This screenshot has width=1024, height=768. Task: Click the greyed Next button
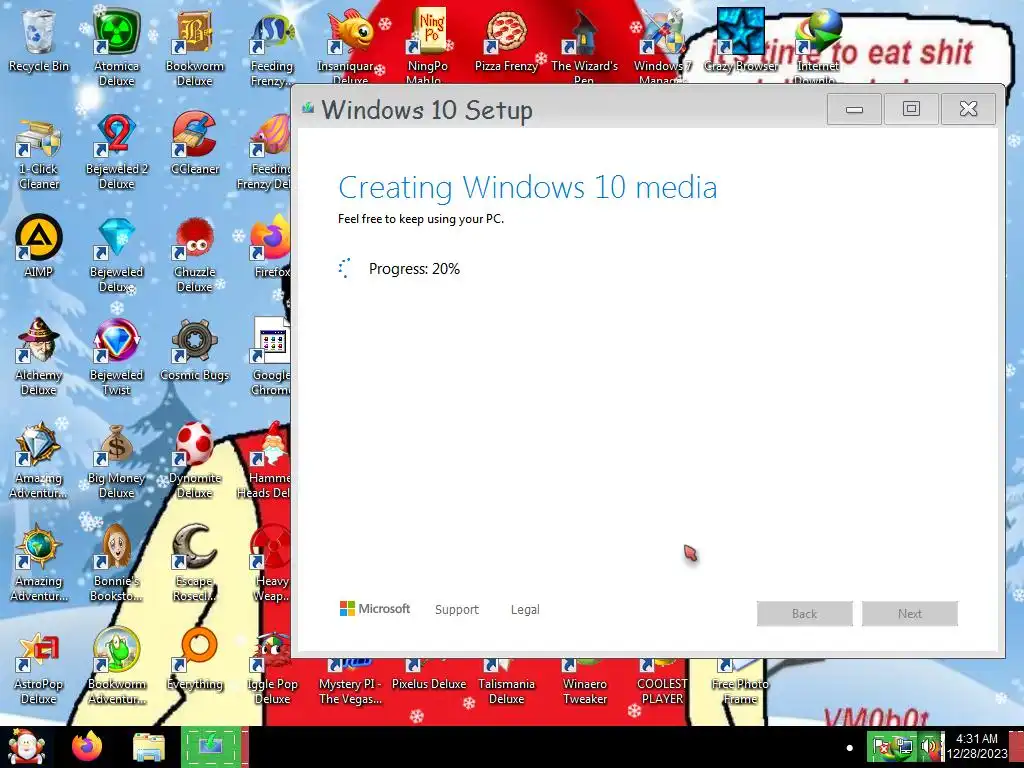pyautogui.click(x=910, y=613)
